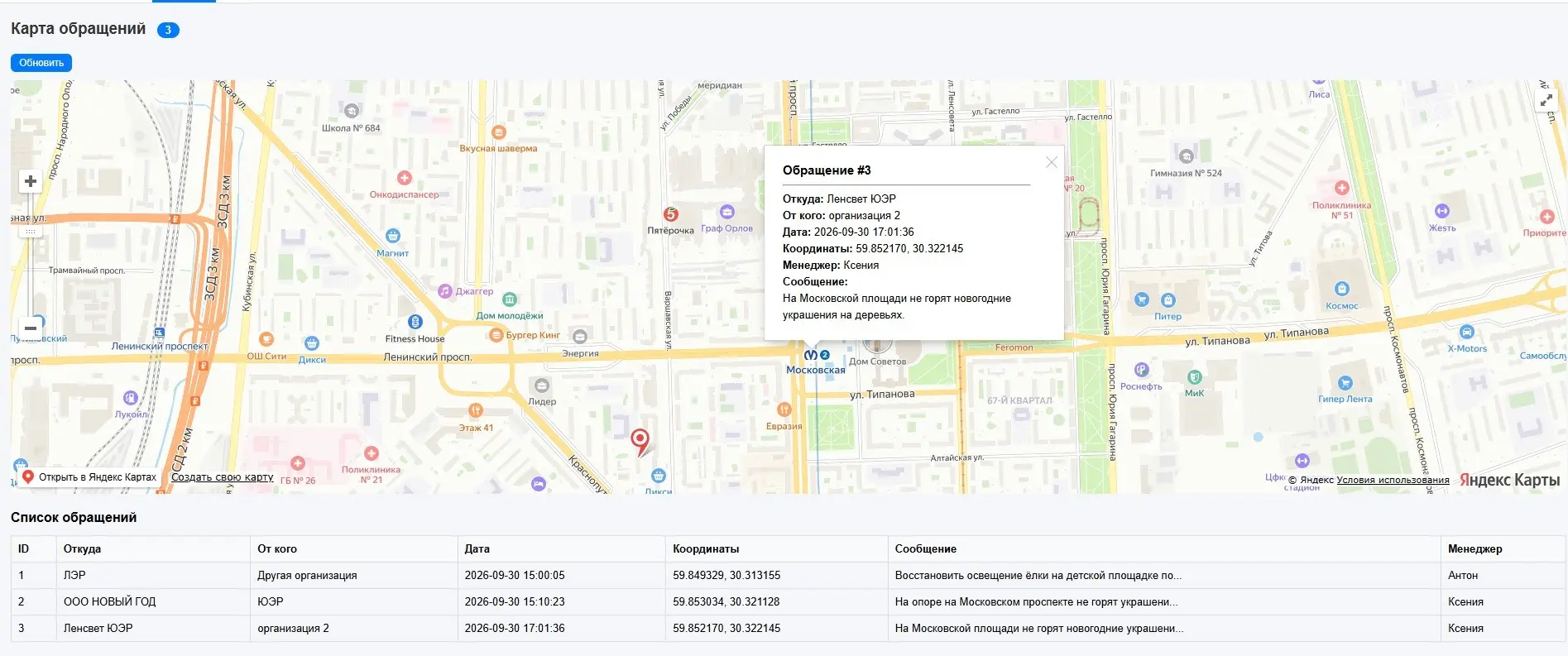This screenshot has height=656, width=1568.
Task: Click the message starting Восстановить освещение ёлки
Action: pyautogui.click(x=1038, y=576)
